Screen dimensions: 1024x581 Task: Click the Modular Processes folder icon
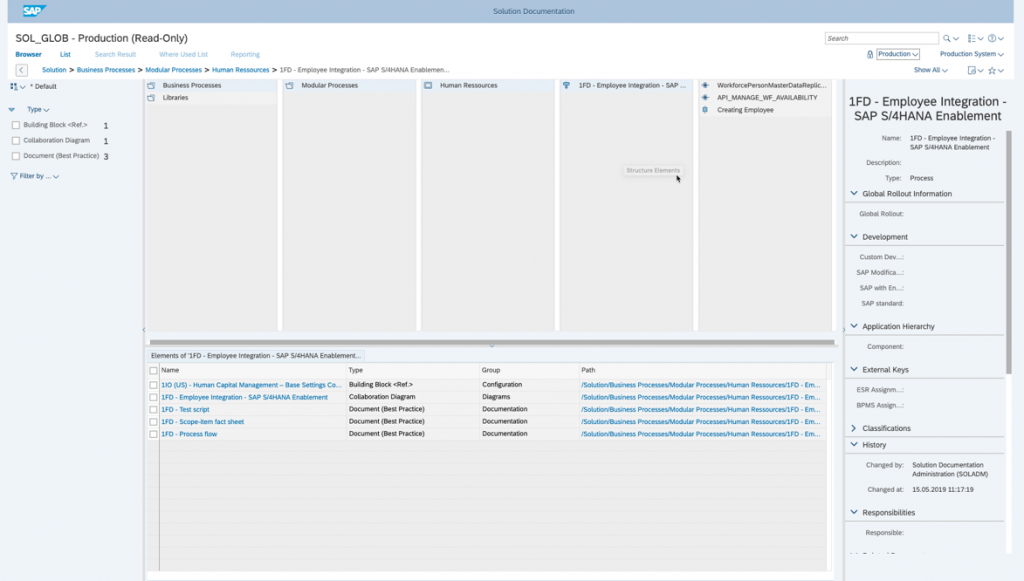click(289, 86)
